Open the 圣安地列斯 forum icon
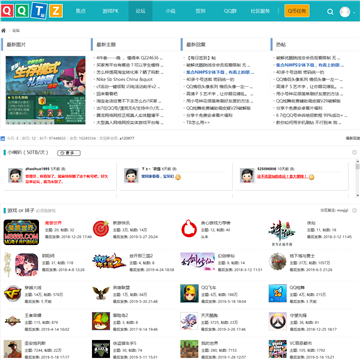Viewport: 360px width, 360px height. [13, 349]
